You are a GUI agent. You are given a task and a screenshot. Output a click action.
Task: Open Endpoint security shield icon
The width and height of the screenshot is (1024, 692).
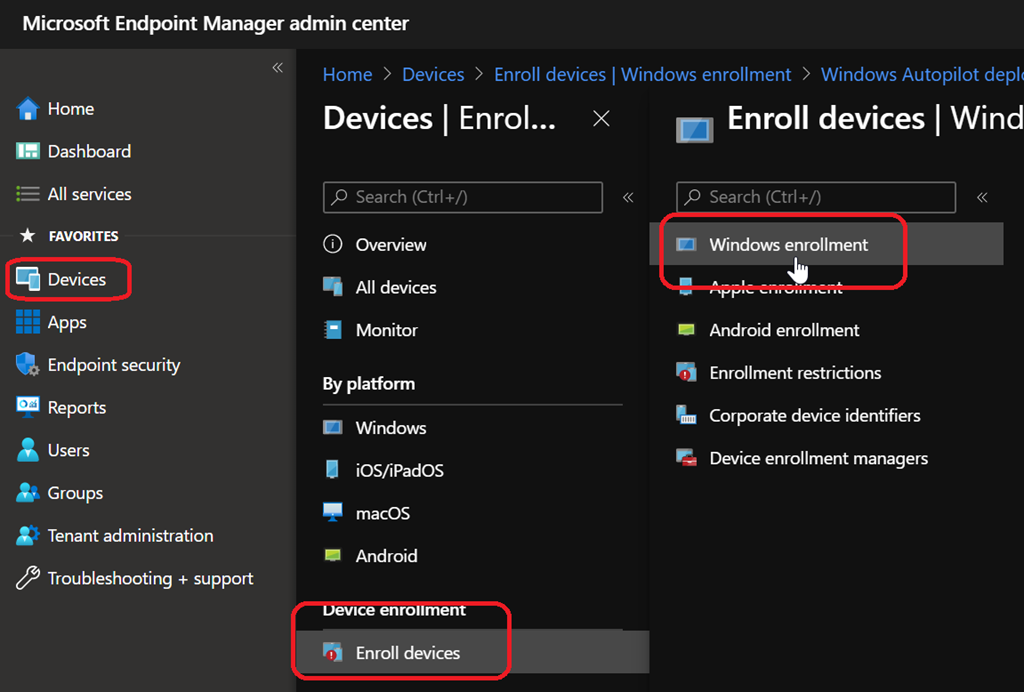coord(28,366)
